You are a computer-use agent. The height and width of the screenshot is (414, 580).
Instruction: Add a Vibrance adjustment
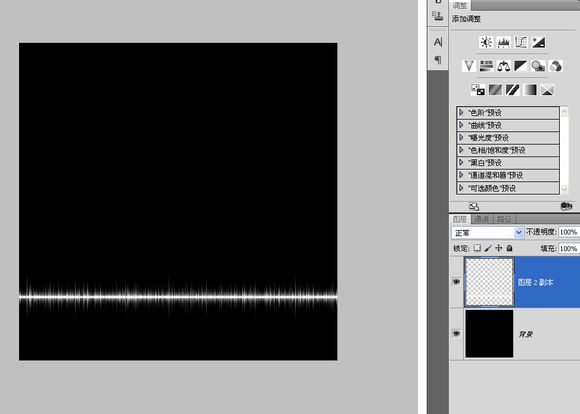[x=469, y=66]
